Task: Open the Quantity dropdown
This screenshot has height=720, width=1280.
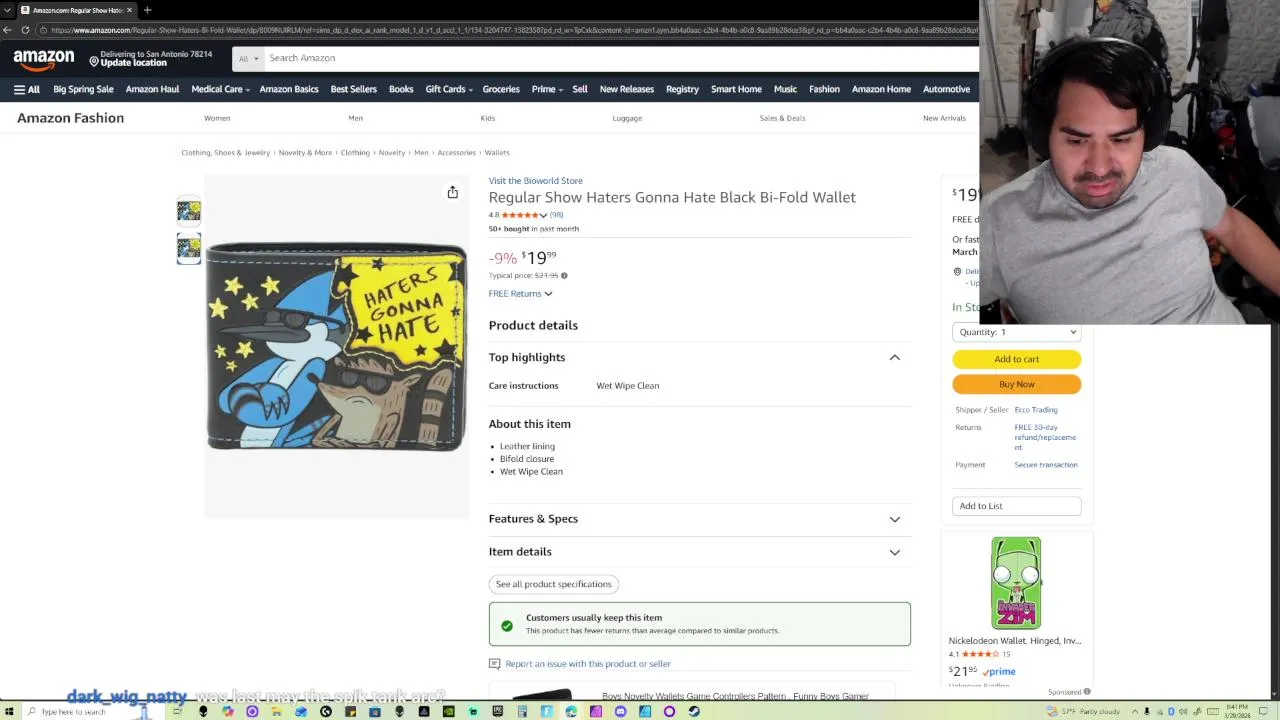Action: coord(1016,332)
